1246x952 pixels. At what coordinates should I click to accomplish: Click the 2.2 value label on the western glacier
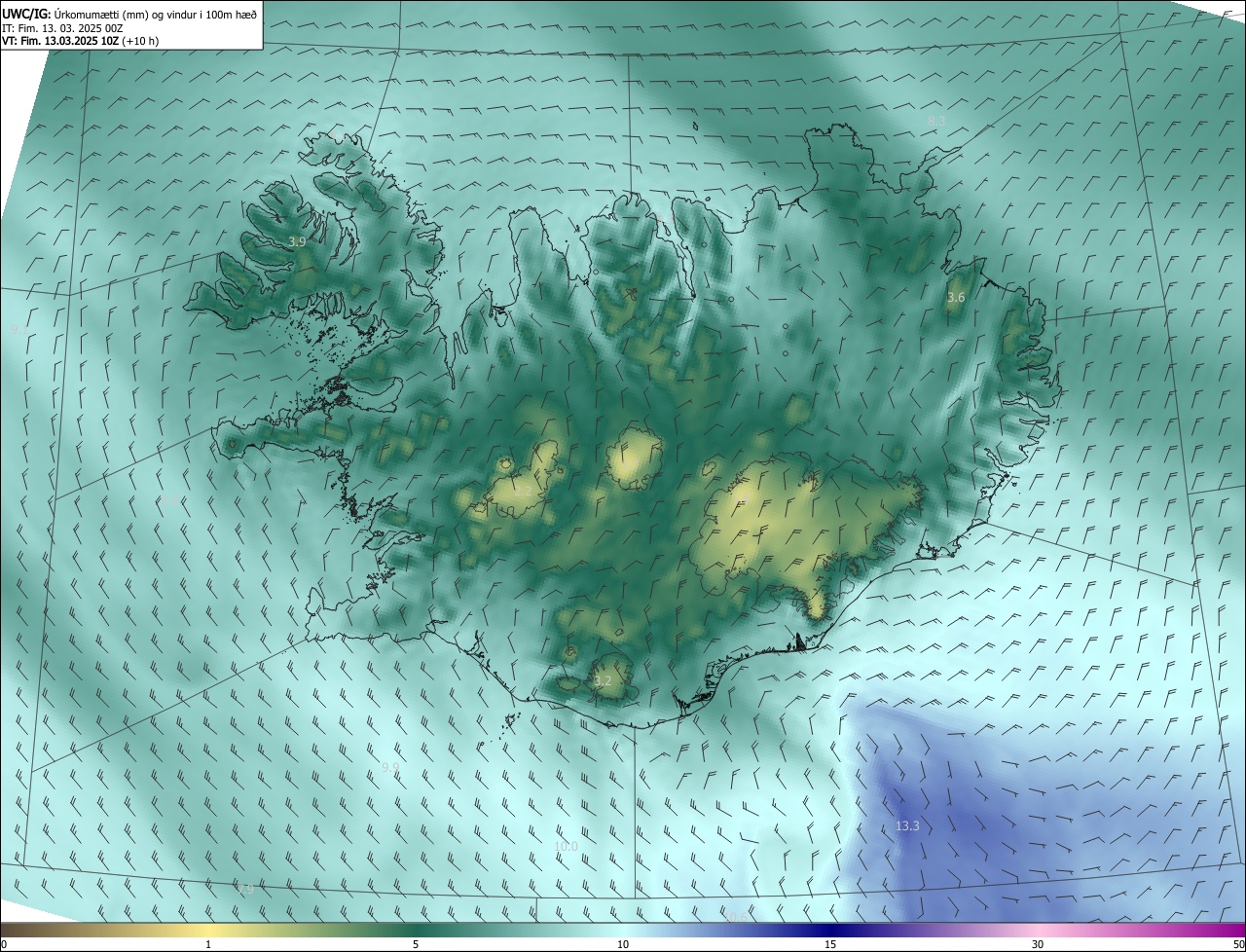click(523, 493)
